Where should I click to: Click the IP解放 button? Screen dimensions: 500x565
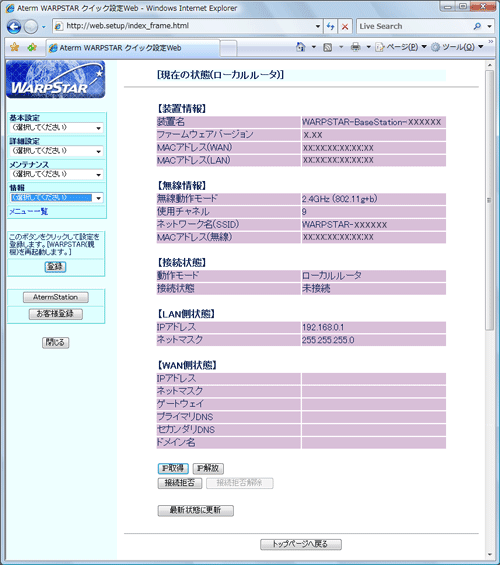208,468
